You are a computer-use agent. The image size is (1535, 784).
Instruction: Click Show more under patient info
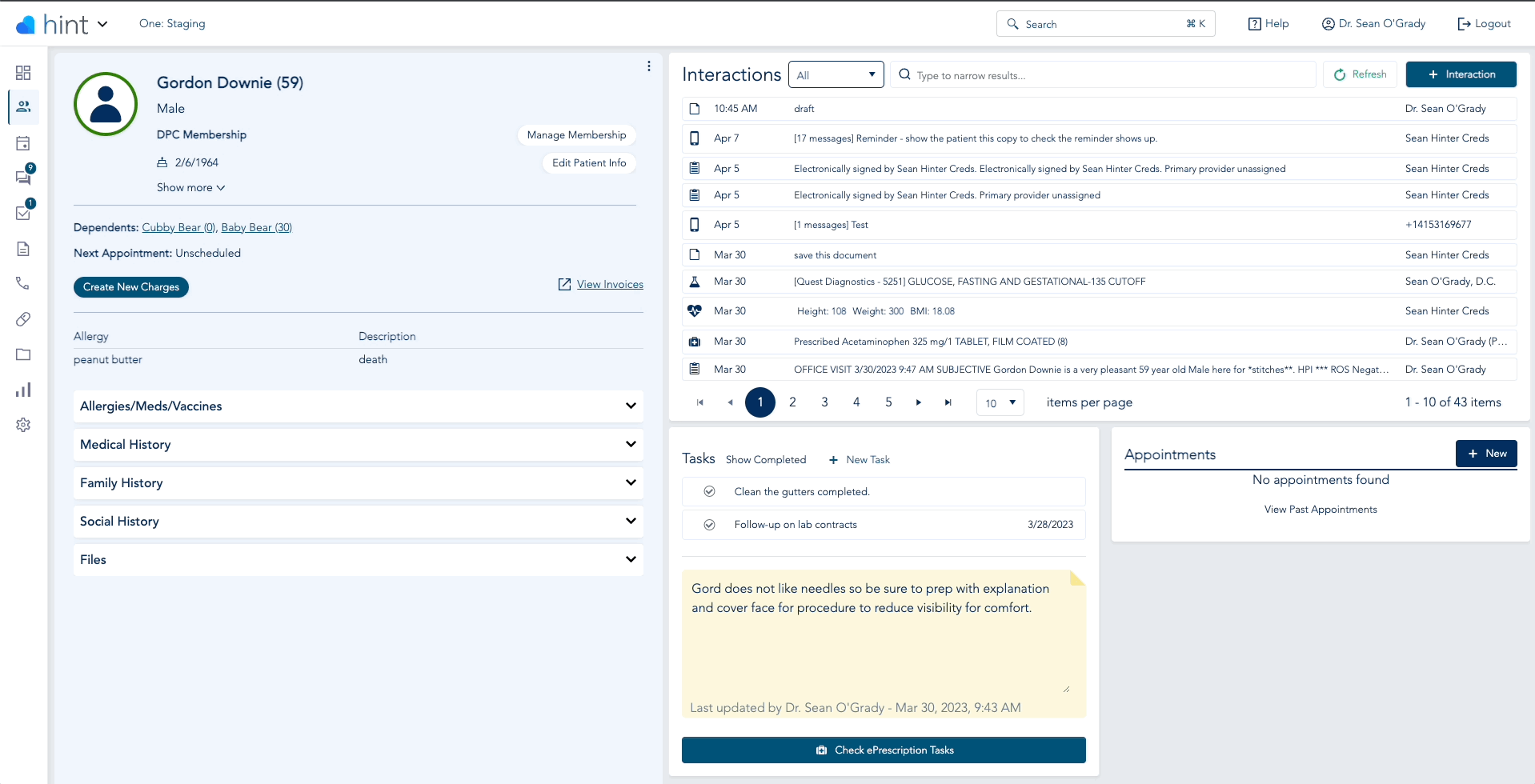(x=191, y=187)
